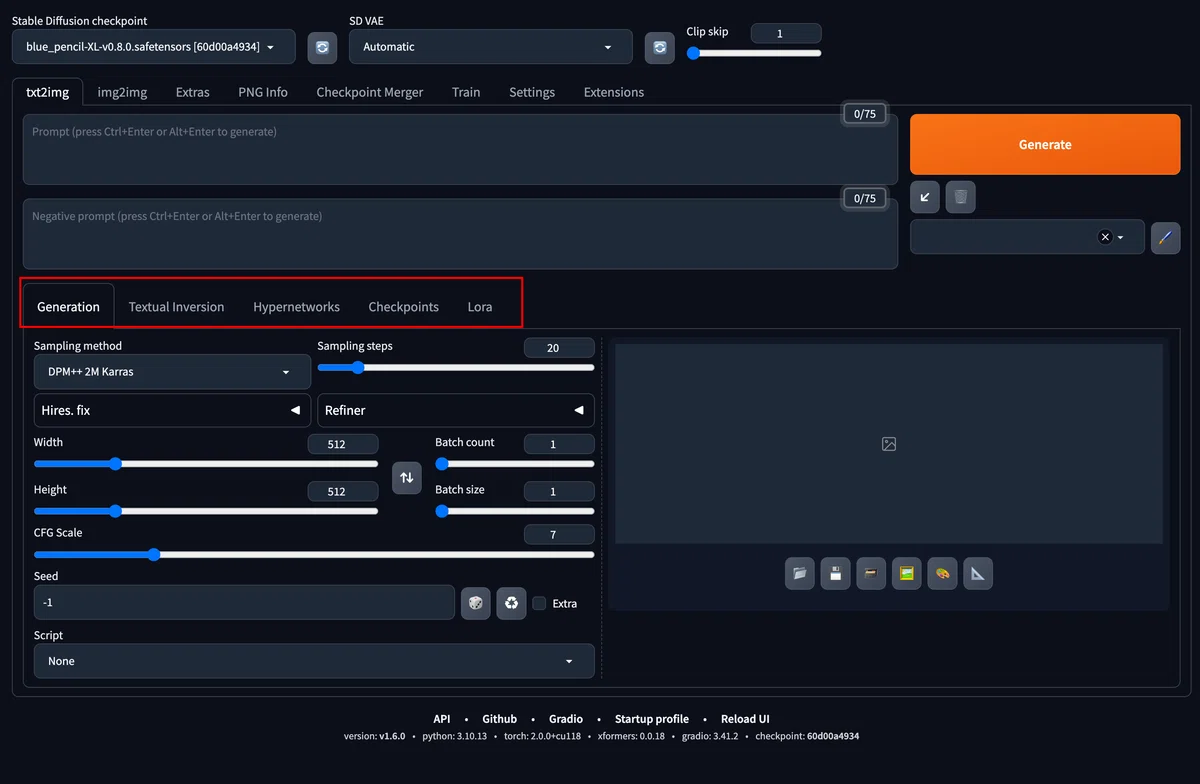Click the Reload UI link
Image resolution: width=1200 pixels, height=784 pixels.
tap(745, 719)
